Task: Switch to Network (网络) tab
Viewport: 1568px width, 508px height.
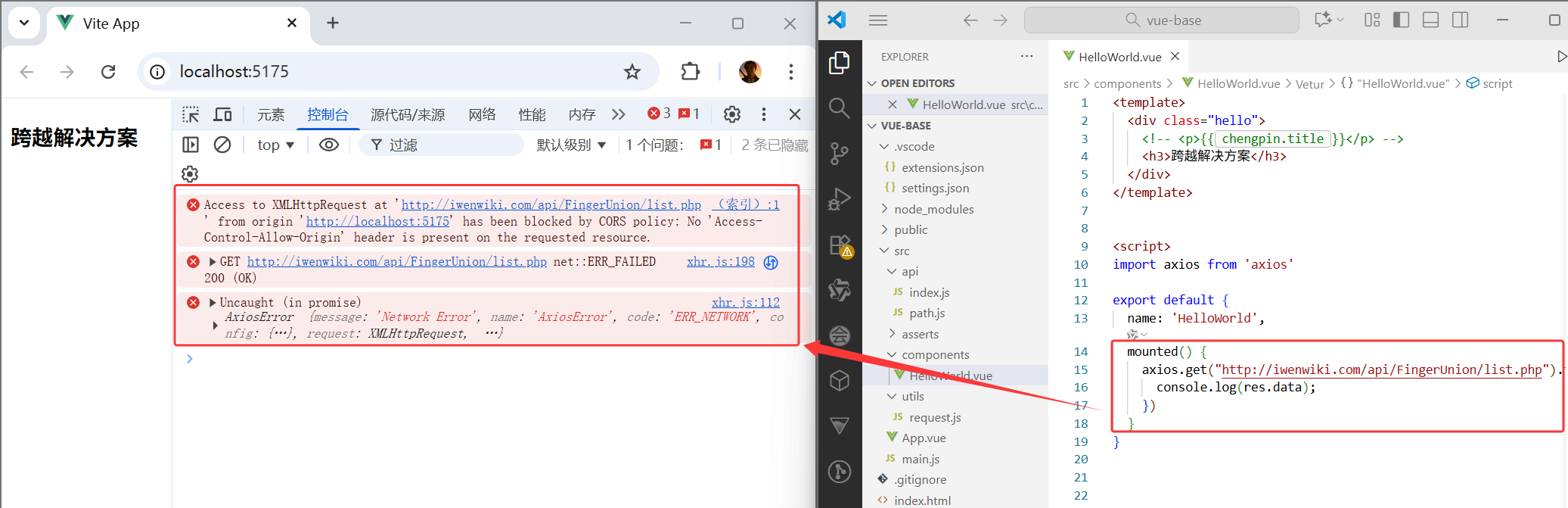Action: (x=482, y=114)
